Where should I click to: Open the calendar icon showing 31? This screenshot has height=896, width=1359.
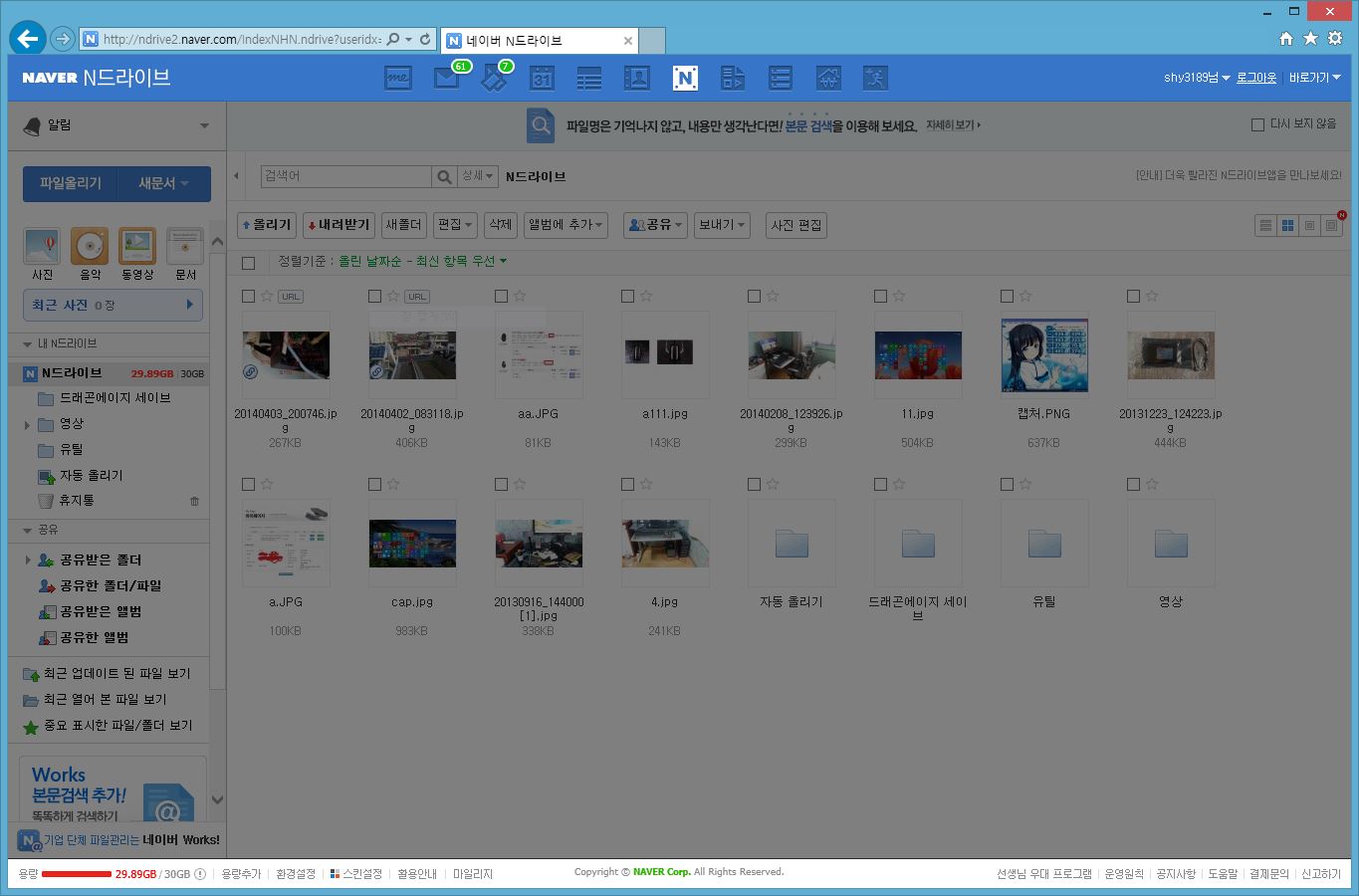(542, 78)
